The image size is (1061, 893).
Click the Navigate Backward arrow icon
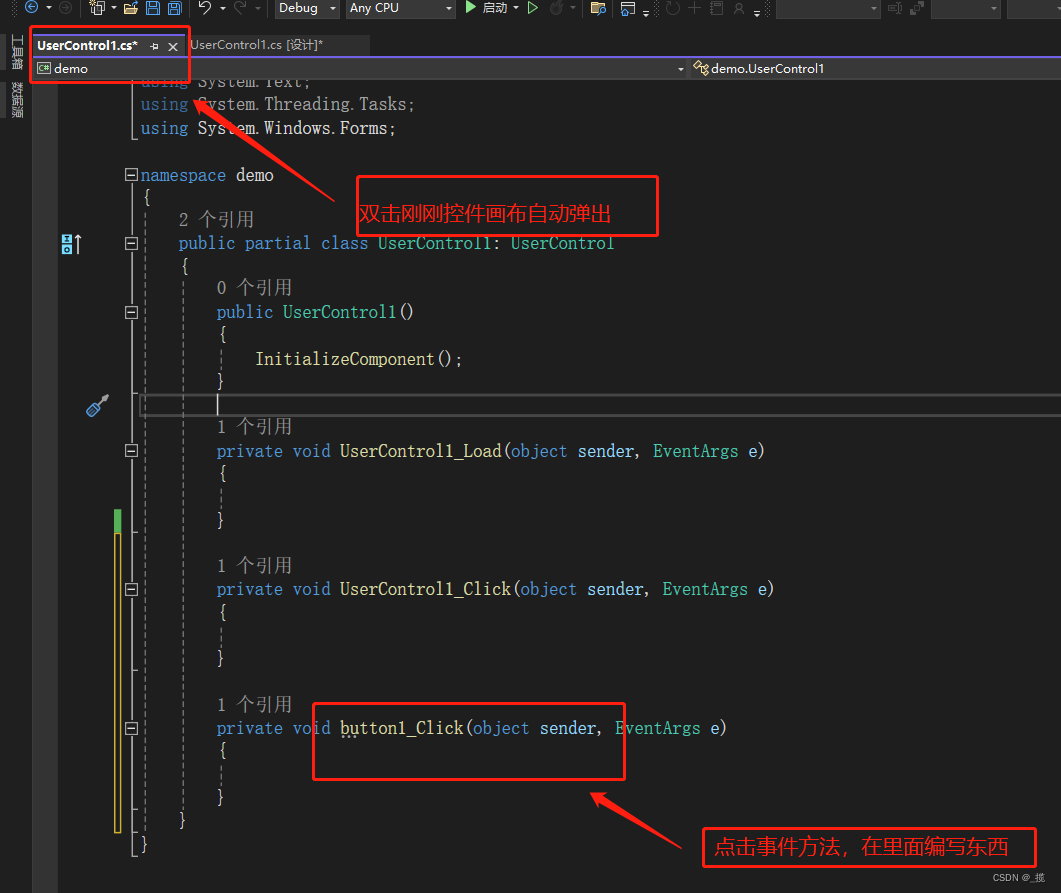coord(32,9)
